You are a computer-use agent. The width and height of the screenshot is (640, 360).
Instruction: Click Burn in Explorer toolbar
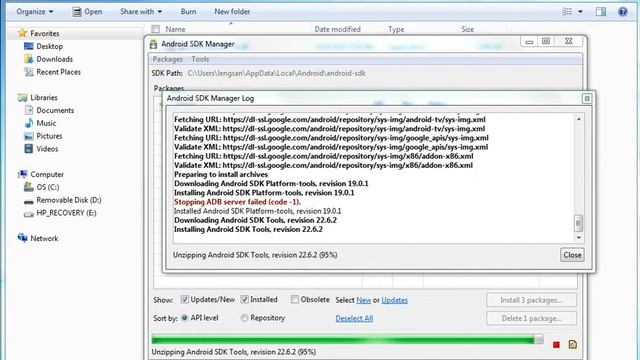pyautogui.click(x=189, y=11)
